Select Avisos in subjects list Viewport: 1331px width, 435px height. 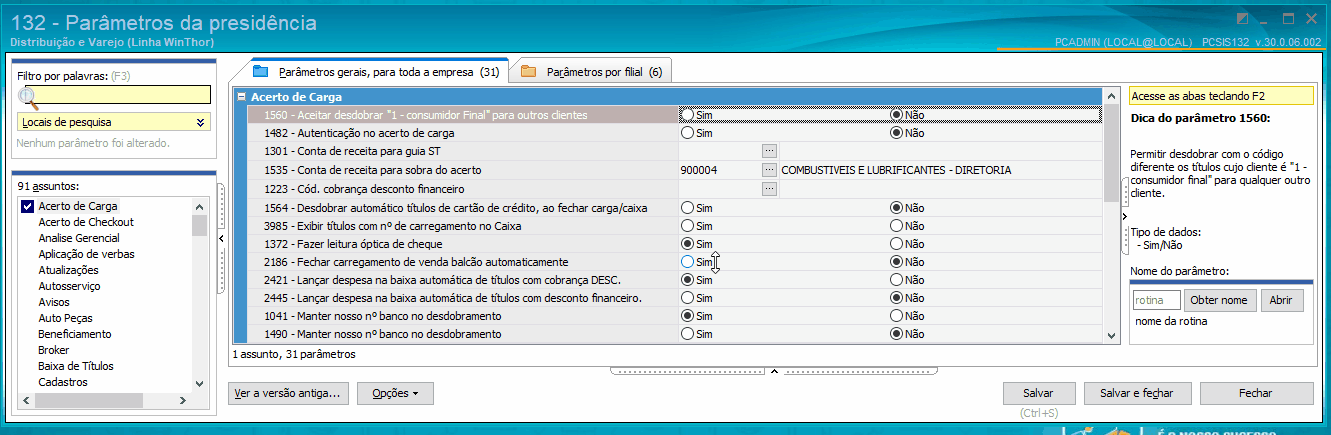click(54, 302)
